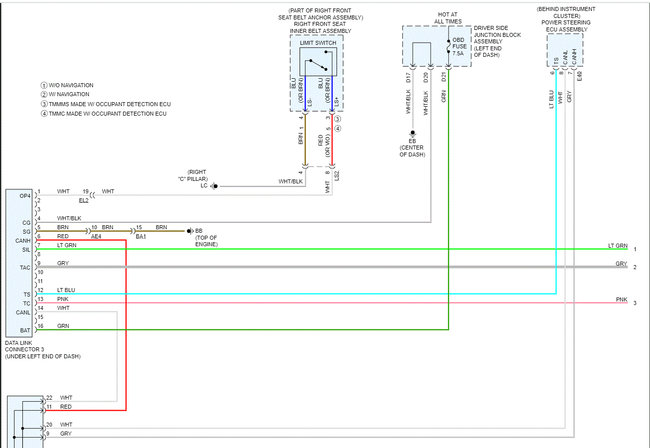Click the OP4 pin label
The image size is (650, 448).
click(x=25, y=196)
